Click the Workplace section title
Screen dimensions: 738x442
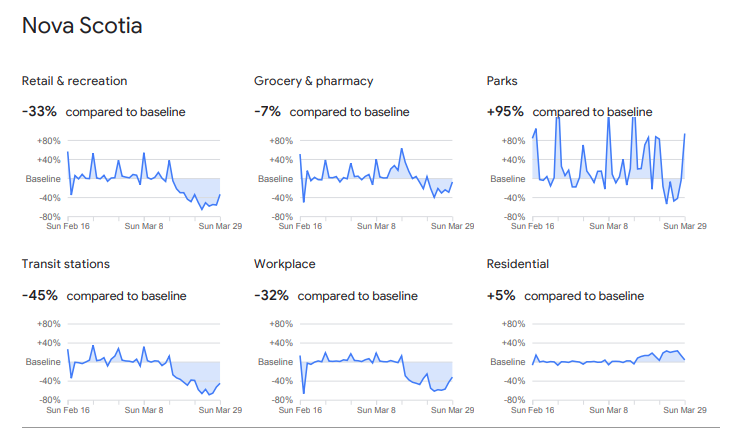tap(285, 264)
